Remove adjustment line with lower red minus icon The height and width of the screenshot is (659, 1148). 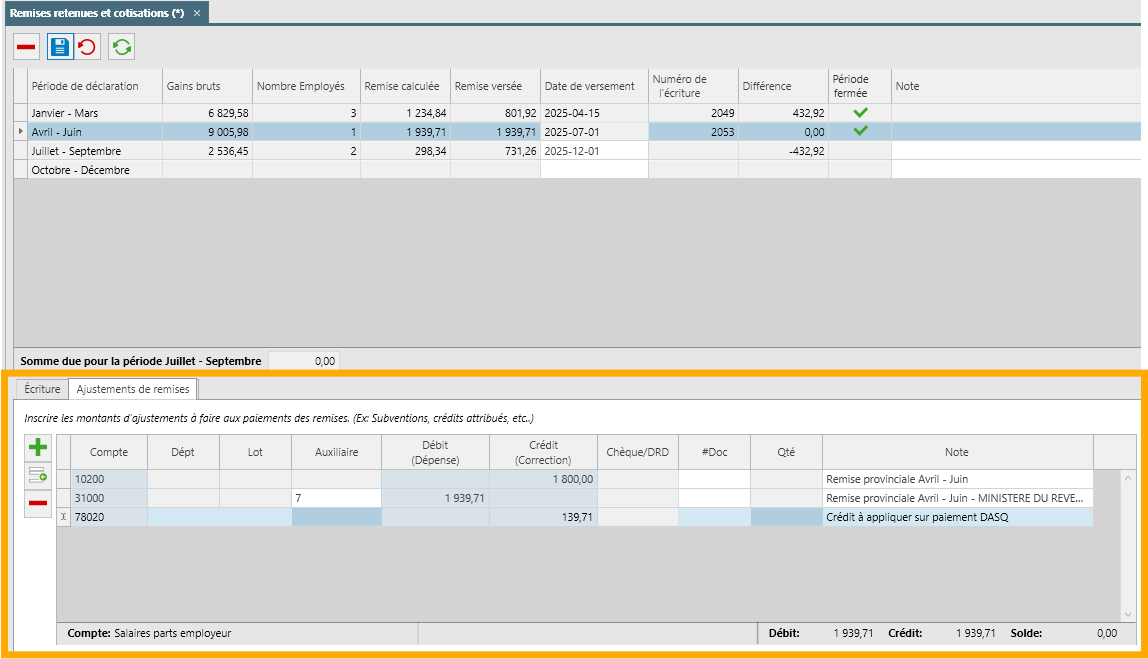(x=38, y=503)
